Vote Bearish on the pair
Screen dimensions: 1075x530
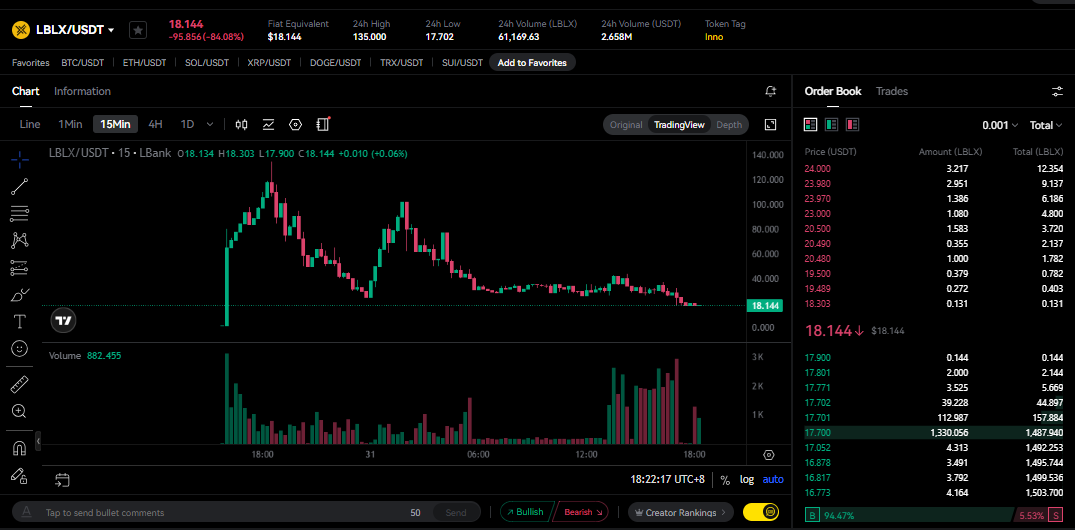click(581, 512)
